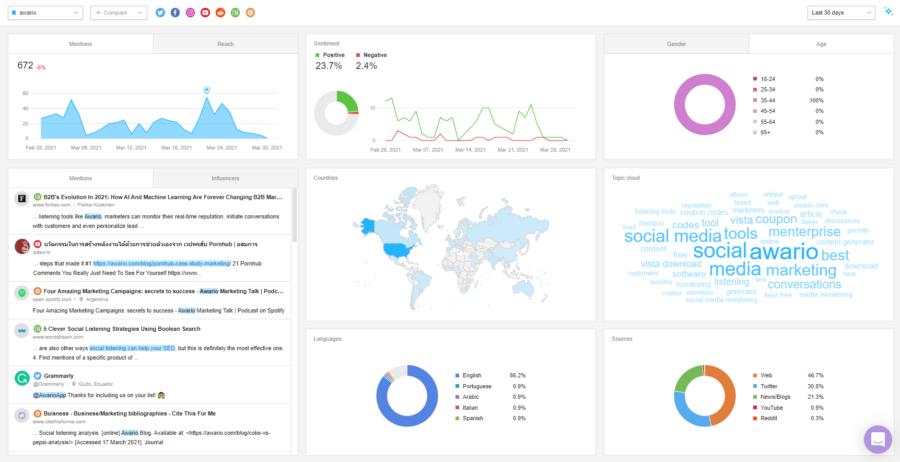The width and height of the screenshot is (900, 462).
Task: Click the Twitter icon beside Grammarly mention
Action: [x=37, y=376]
